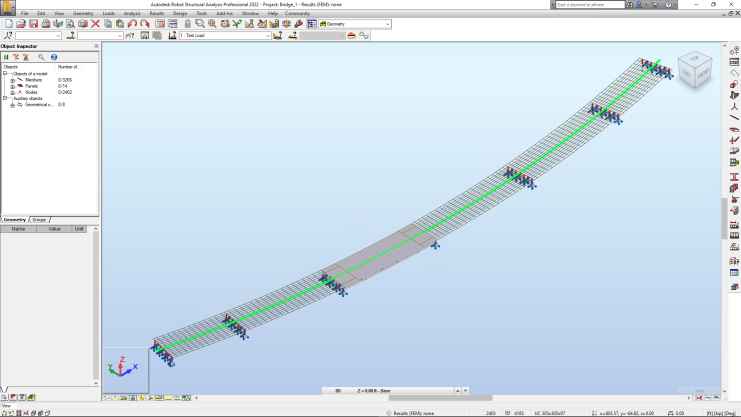Open new project with the blank page icon

(8, 23)
